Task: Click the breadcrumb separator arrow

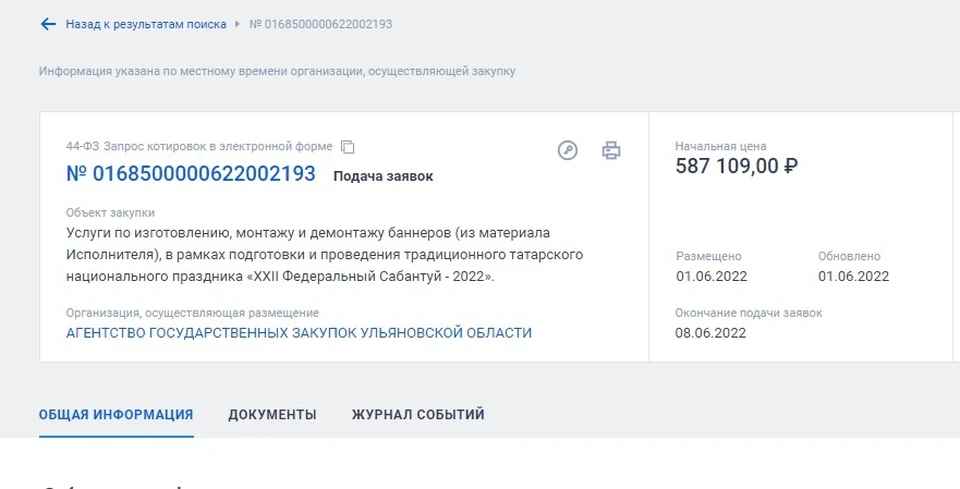Action: (238, 24)
